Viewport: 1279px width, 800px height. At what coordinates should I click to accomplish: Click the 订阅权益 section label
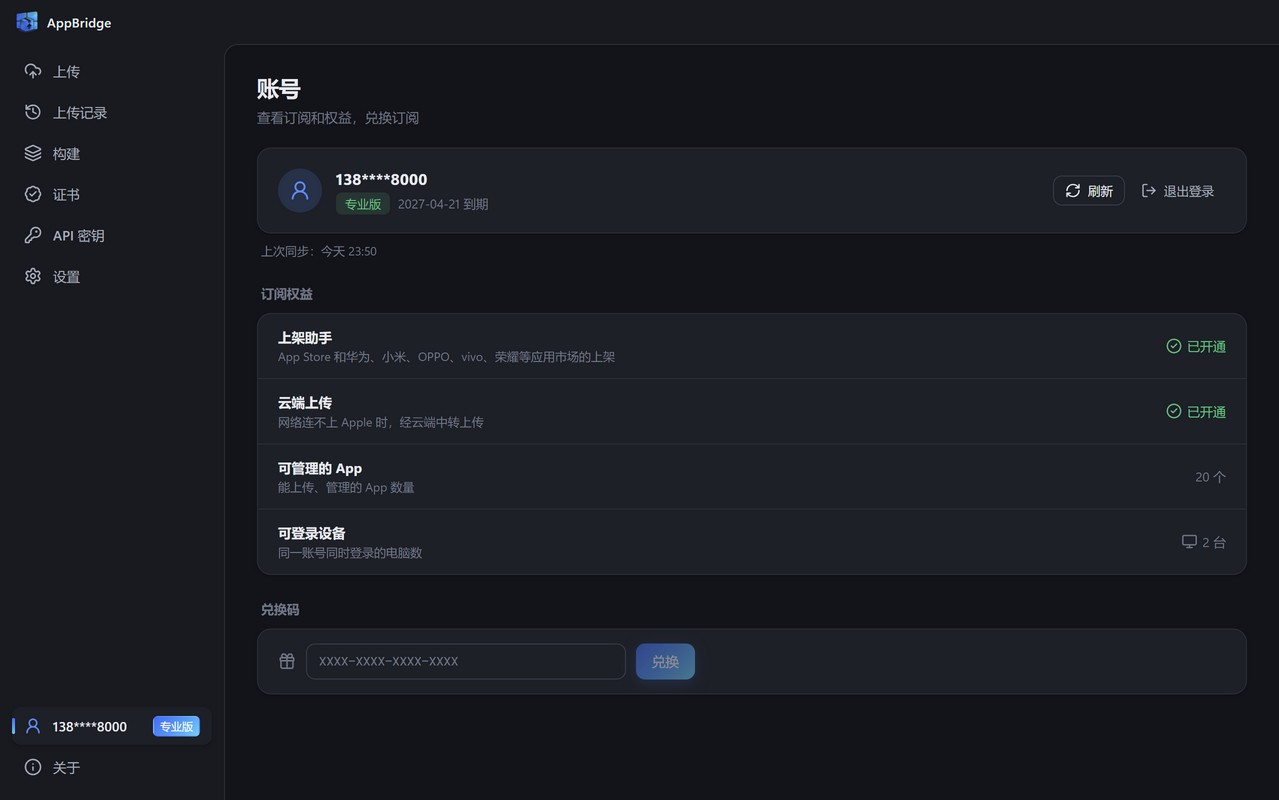coord(287,294)
